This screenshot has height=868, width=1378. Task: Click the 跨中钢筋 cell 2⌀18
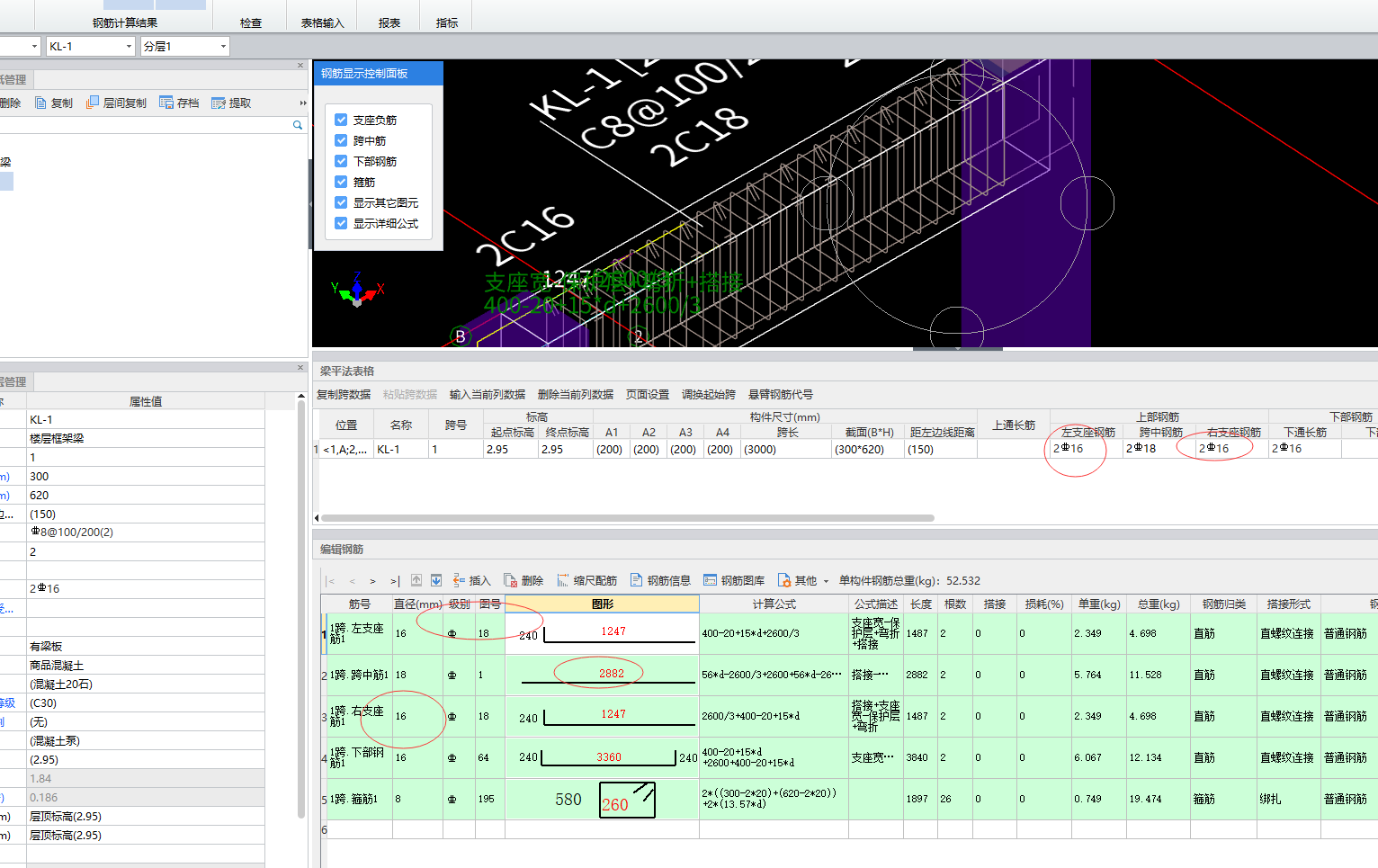point(1159,449)
